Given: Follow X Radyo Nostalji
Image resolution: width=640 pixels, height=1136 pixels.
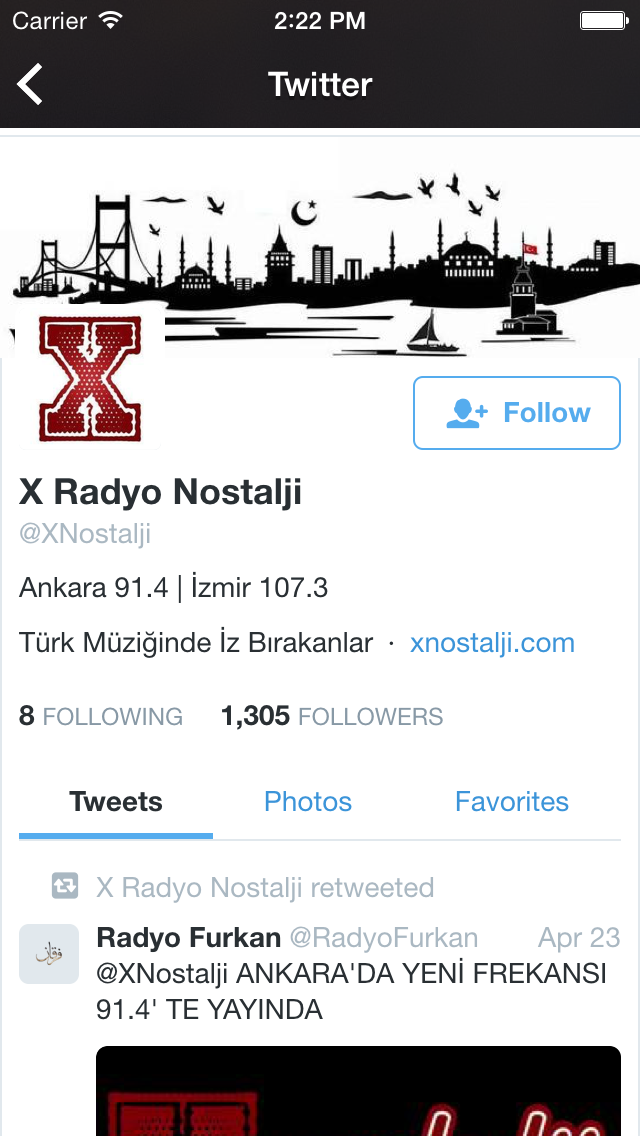Looking at the screenshot, I should [x=517, y=413].
